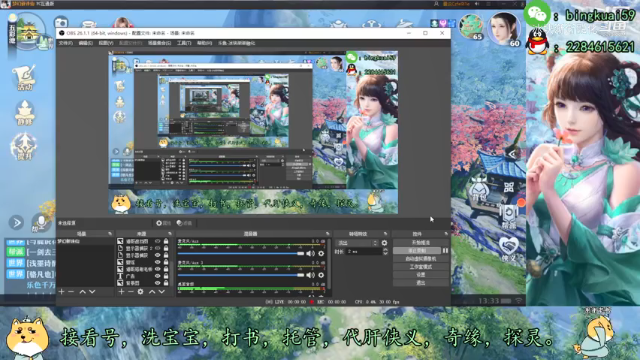Mute the second audio mixer track
The image size is (640, 360).
click(x=311, y=275)
